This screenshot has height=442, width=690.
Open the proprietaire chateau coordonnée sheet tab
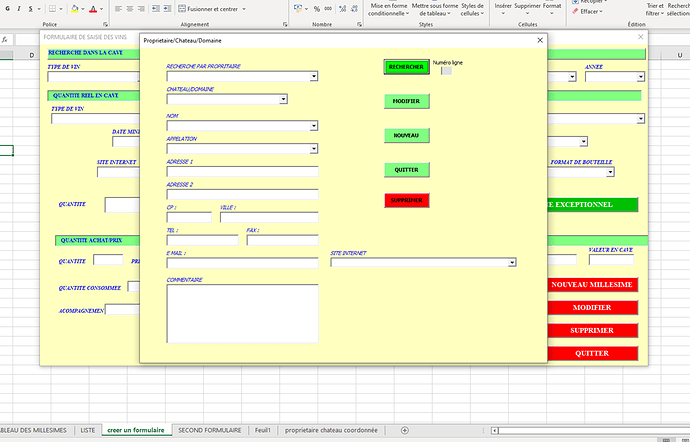click(x=331, y=430)
